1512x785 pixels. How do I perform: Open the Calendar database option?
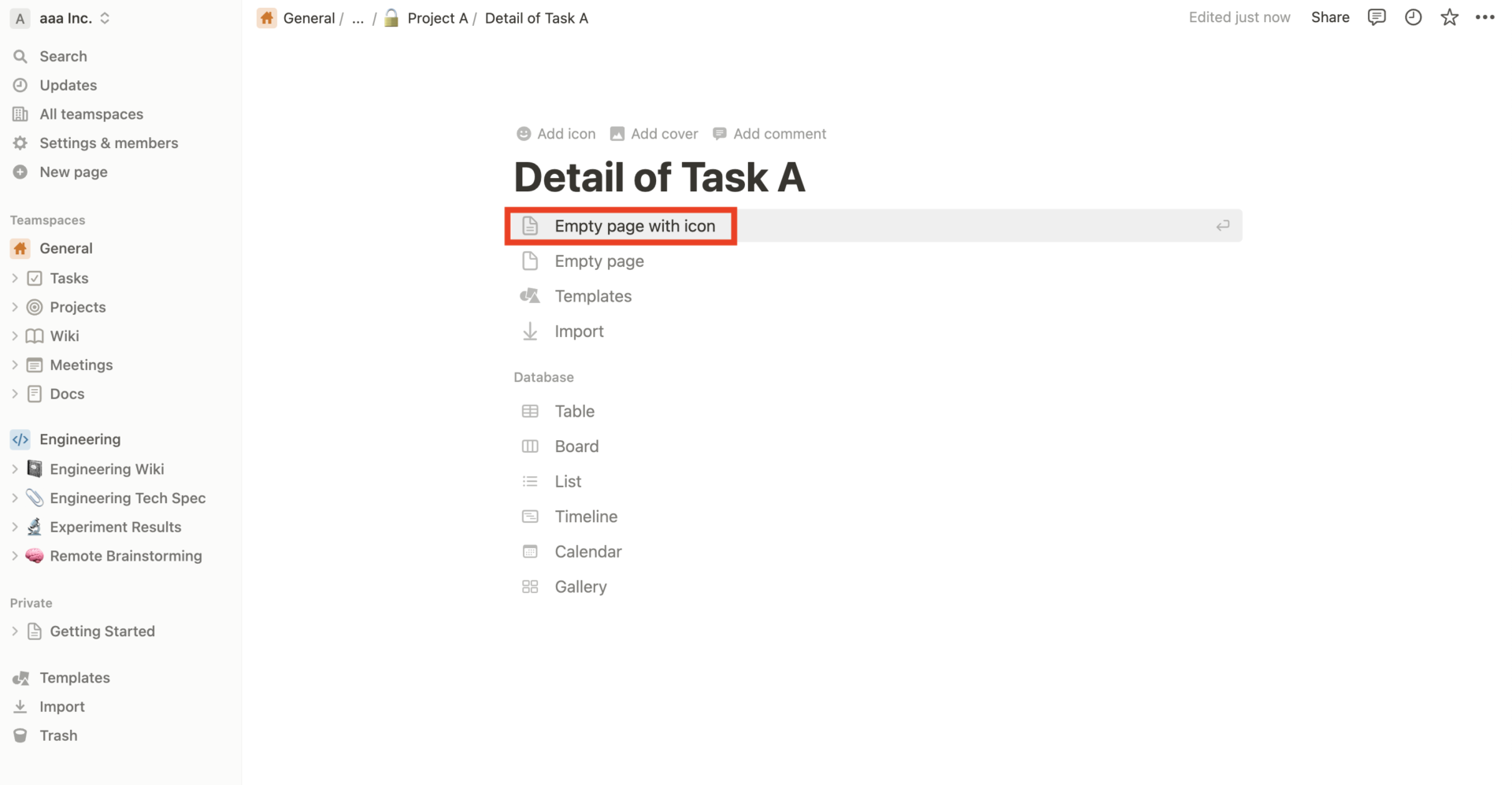click(587, 551)
